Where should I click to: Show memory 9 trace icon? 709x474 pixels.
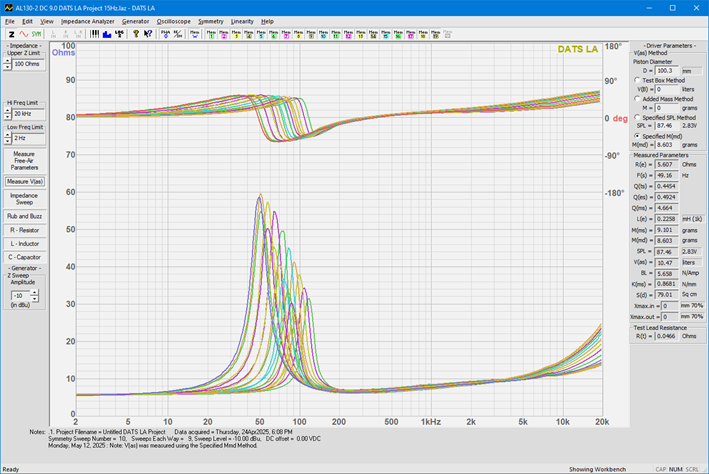(311, 34)
